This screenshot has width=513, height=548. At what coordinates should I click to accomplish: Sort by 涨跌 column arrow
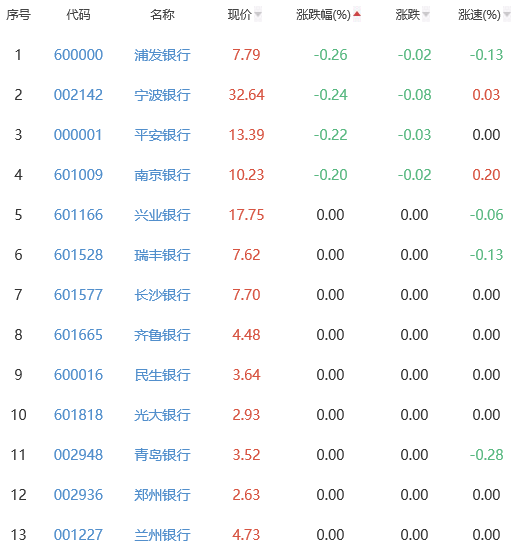(425, 14)
